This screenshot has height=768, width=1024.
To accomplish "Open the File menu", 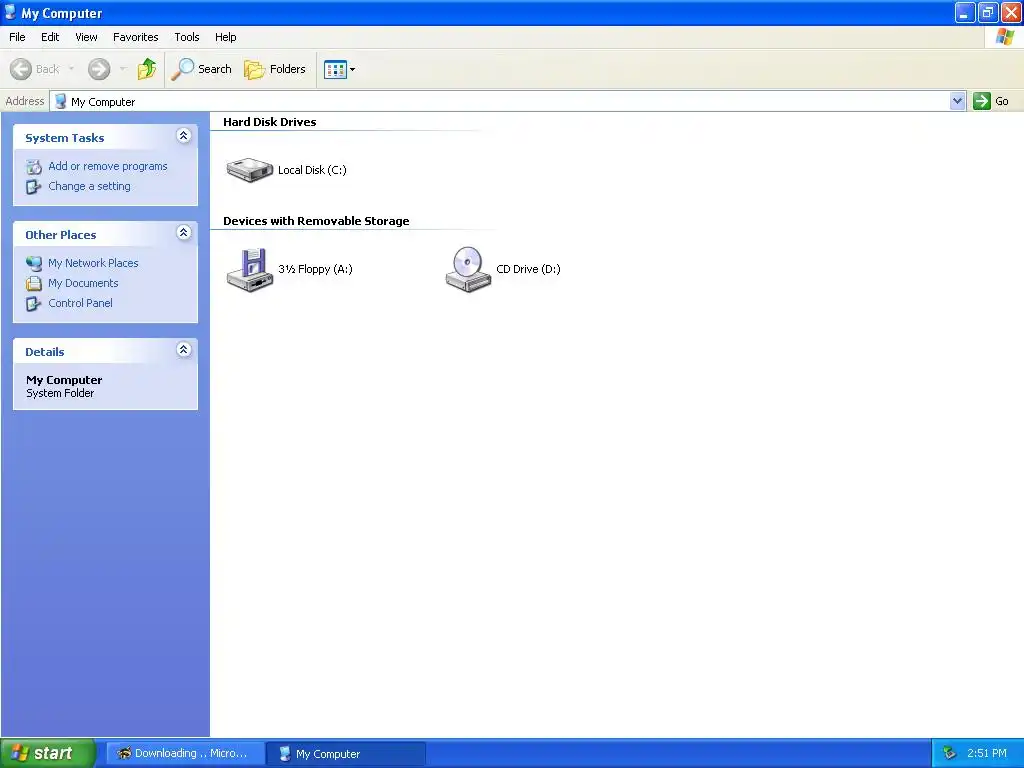I will click(17, 37).
